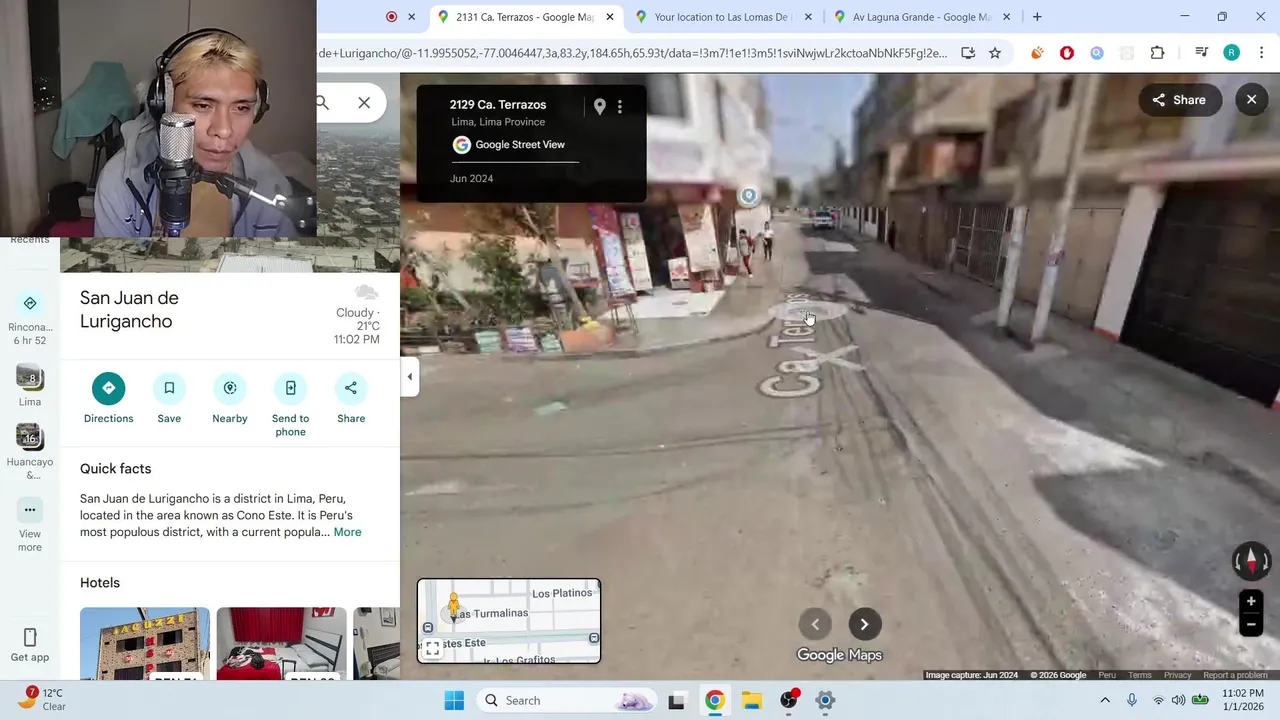Open taskbar Settings gear app

(825, 700)
